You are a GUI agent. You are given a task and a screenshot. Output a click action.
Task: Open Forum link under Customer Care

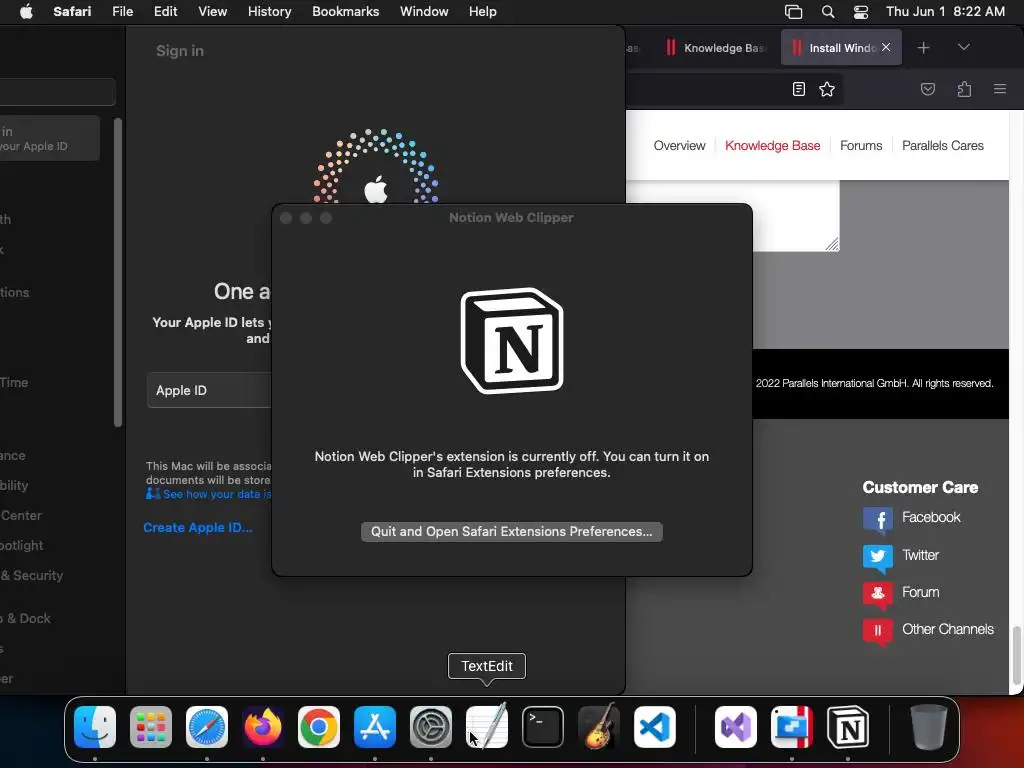(920, 592)
